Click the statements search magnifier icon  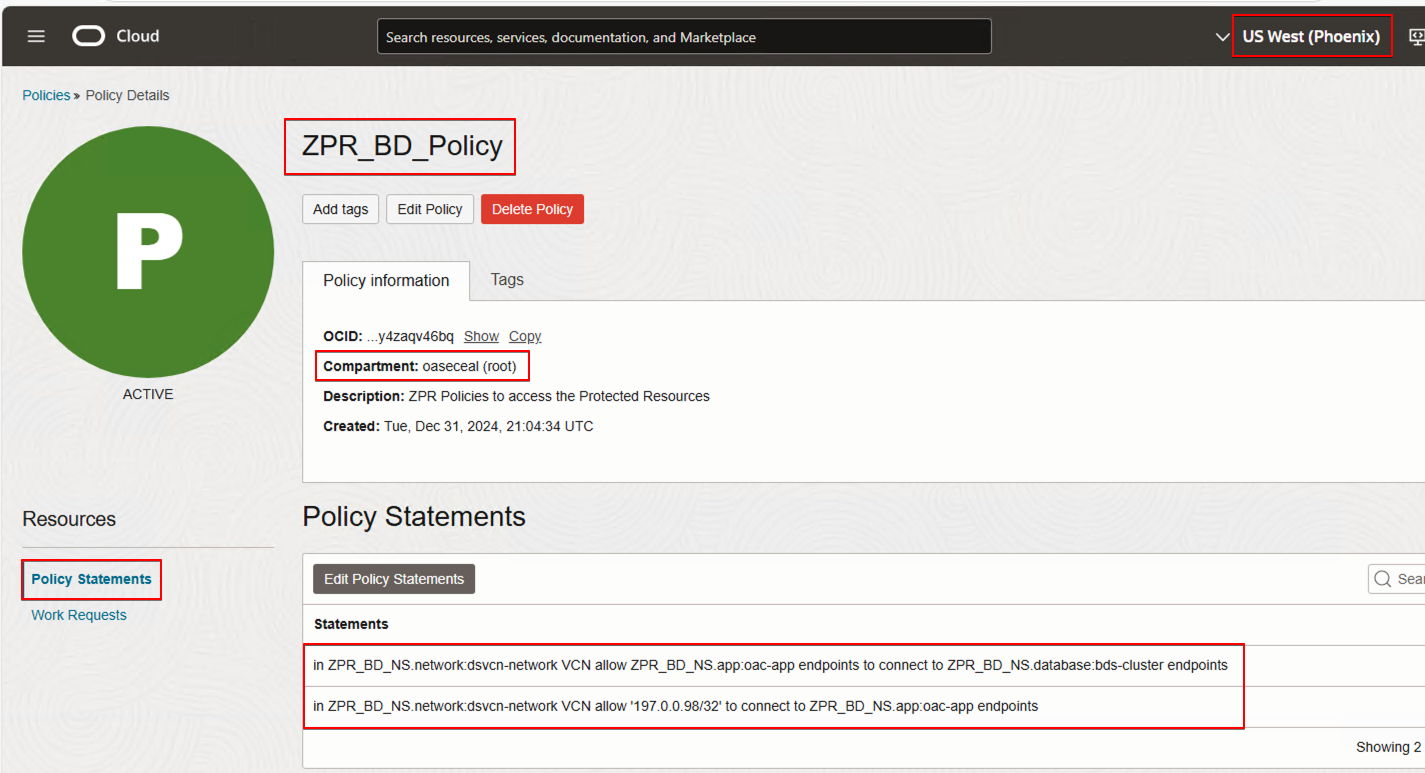point(1383,579)
